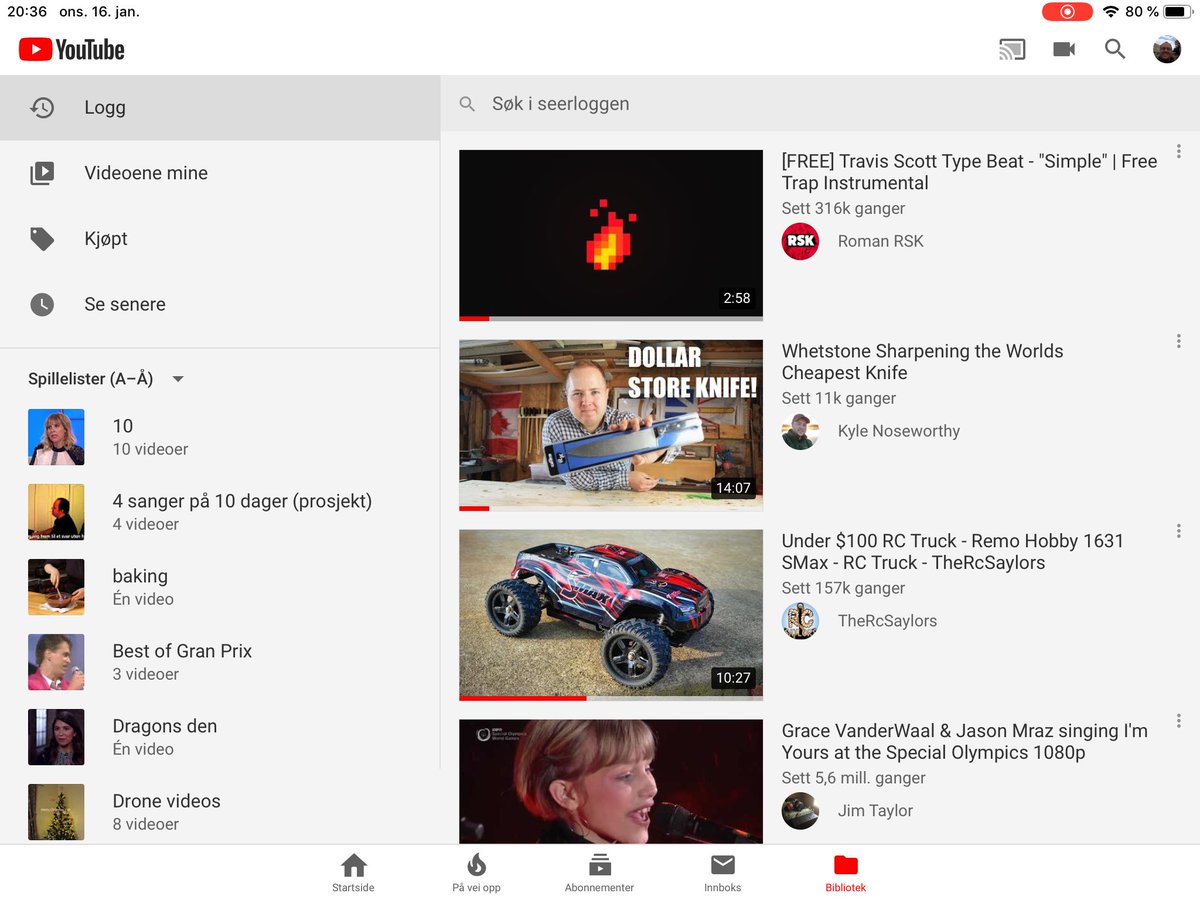
Task: Tap search icon in Søk i seerloggen
Action: click(x=467, y=104)
